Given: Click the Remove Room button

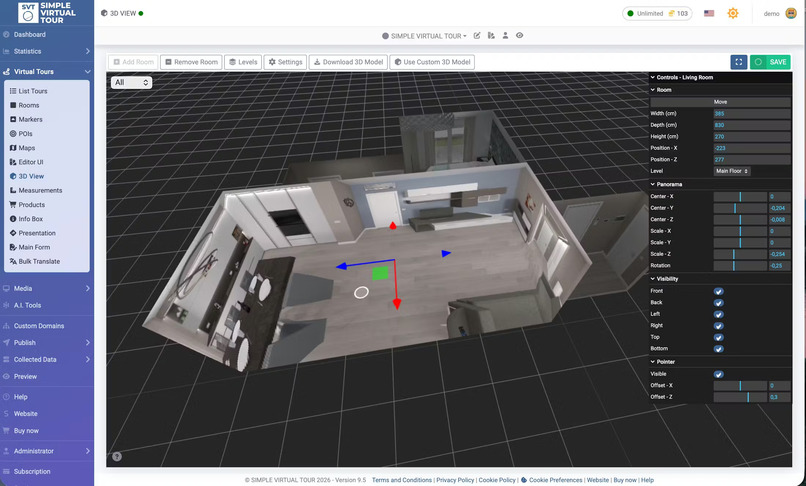Looking at the screenshot, I should pos(191,62).
